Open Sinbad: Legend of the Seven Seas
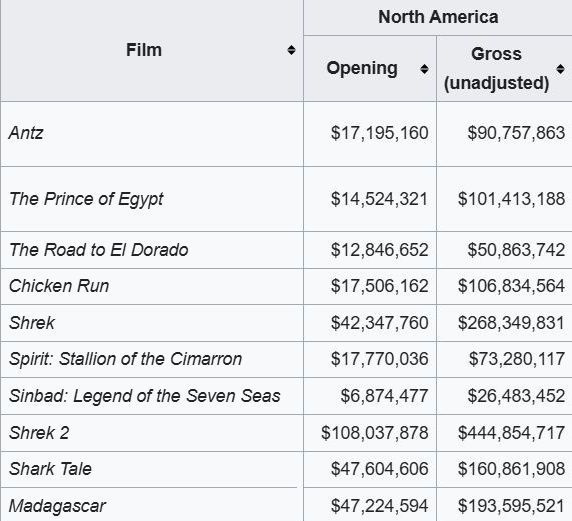This screenshot has width=572, height=521. (144, 396)
